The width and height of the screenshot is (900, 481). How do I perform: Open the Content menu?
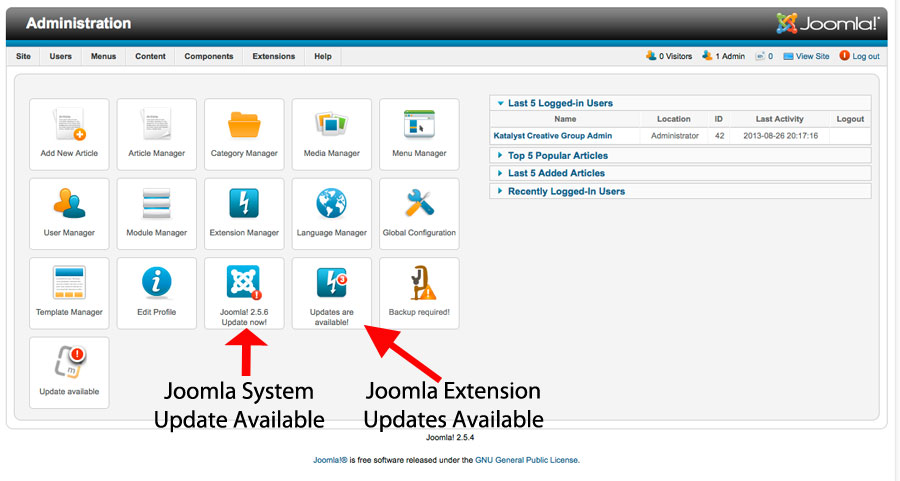(150, 56)
